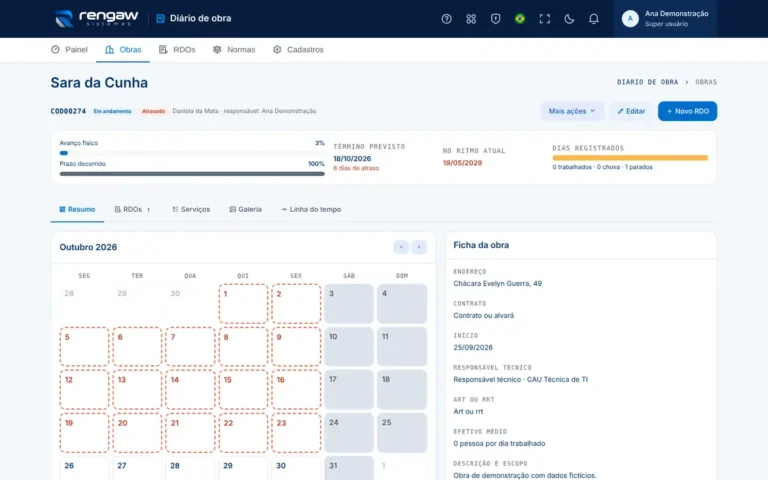Open the Normas menu
This screenshot has width=768, height=480.
234,49
